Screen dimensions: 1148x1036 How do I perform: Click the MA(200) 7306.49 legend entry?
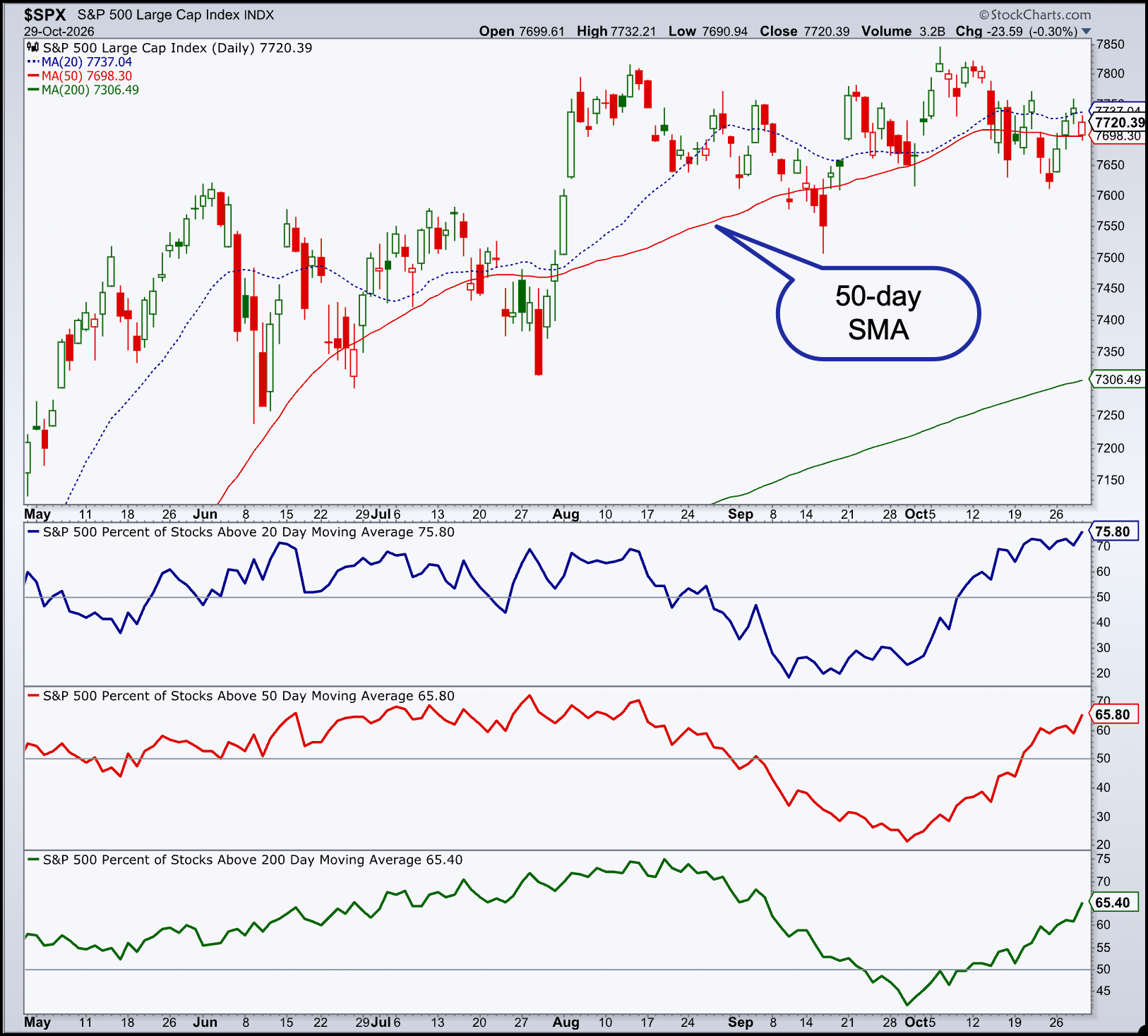(x=83, y=90)
